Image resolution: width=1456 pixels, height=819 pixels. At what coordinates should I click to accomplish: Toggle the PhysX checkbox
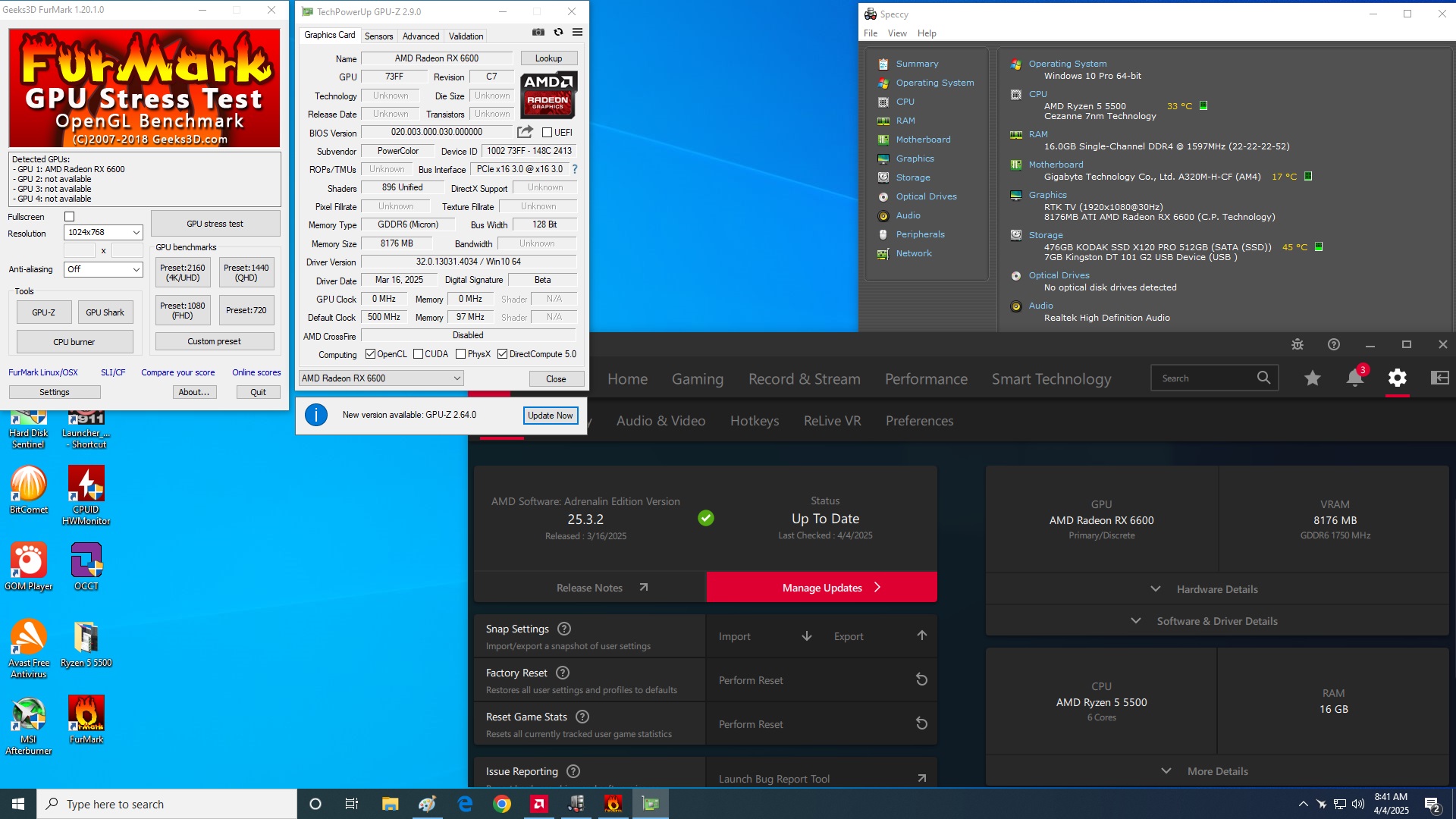[x=460, y=354]
